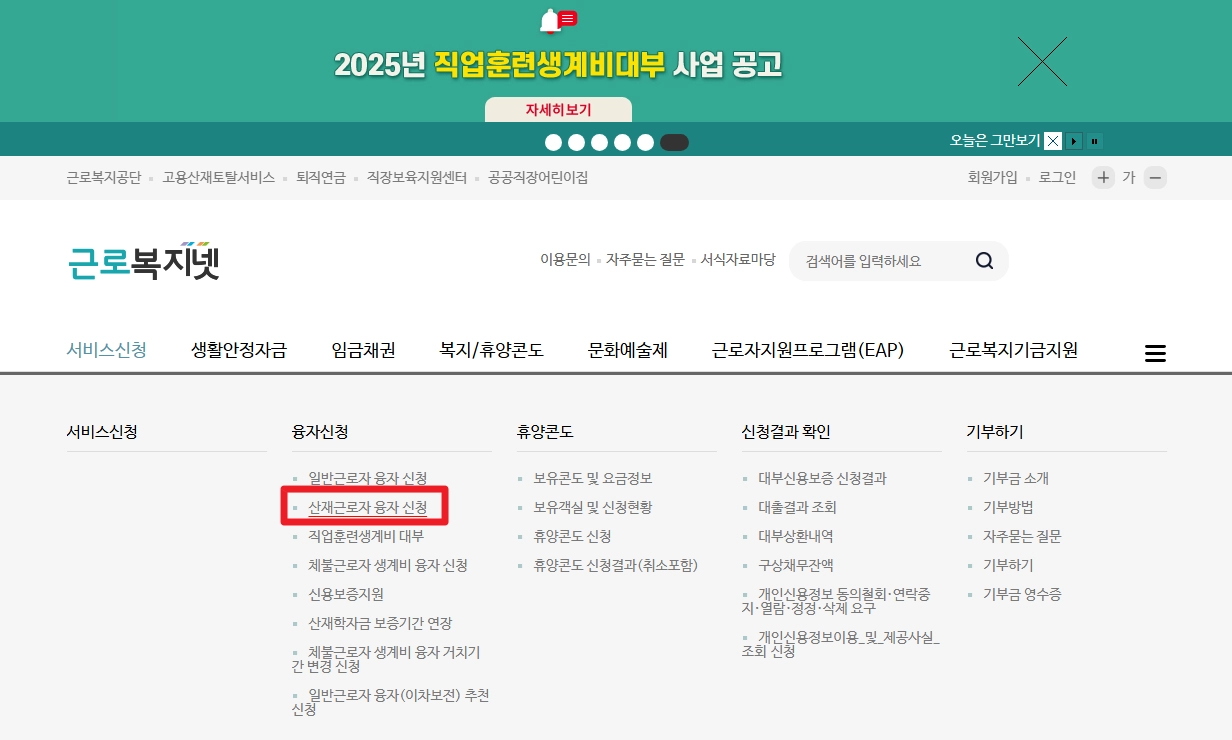Viewport: 1232px width, 740px height.
Task: Switch to the 문화예술제 menu item
Action: click(x=627, y=350)
